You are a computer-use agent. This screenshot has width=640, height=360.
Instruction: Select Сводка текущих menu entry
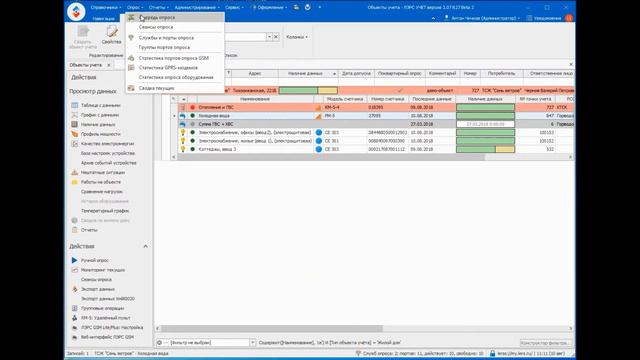(x=175, y=88)
